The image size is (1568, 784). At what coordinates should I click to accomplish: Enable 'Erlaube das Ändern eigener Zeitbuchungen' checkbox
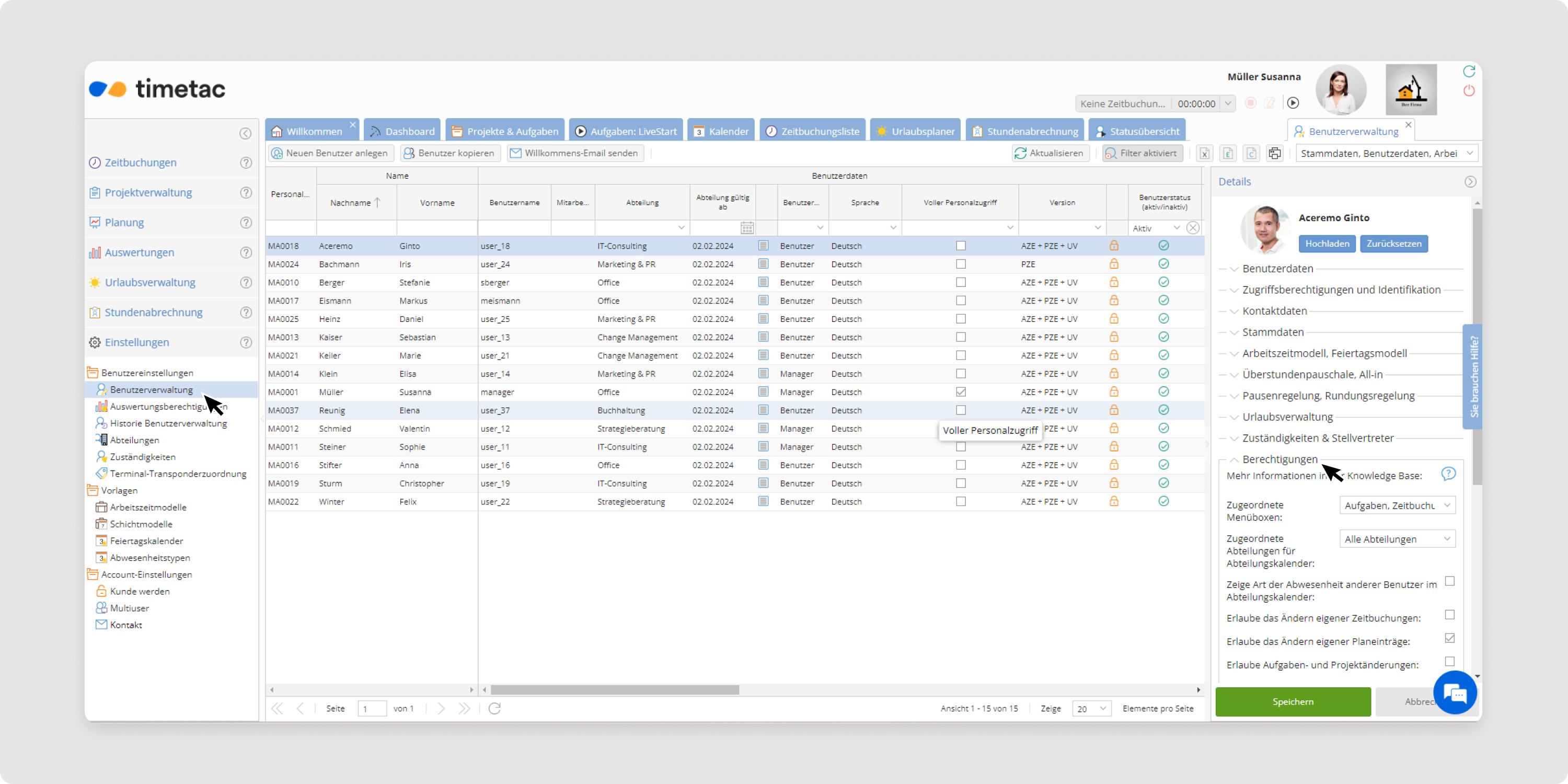1449,615
